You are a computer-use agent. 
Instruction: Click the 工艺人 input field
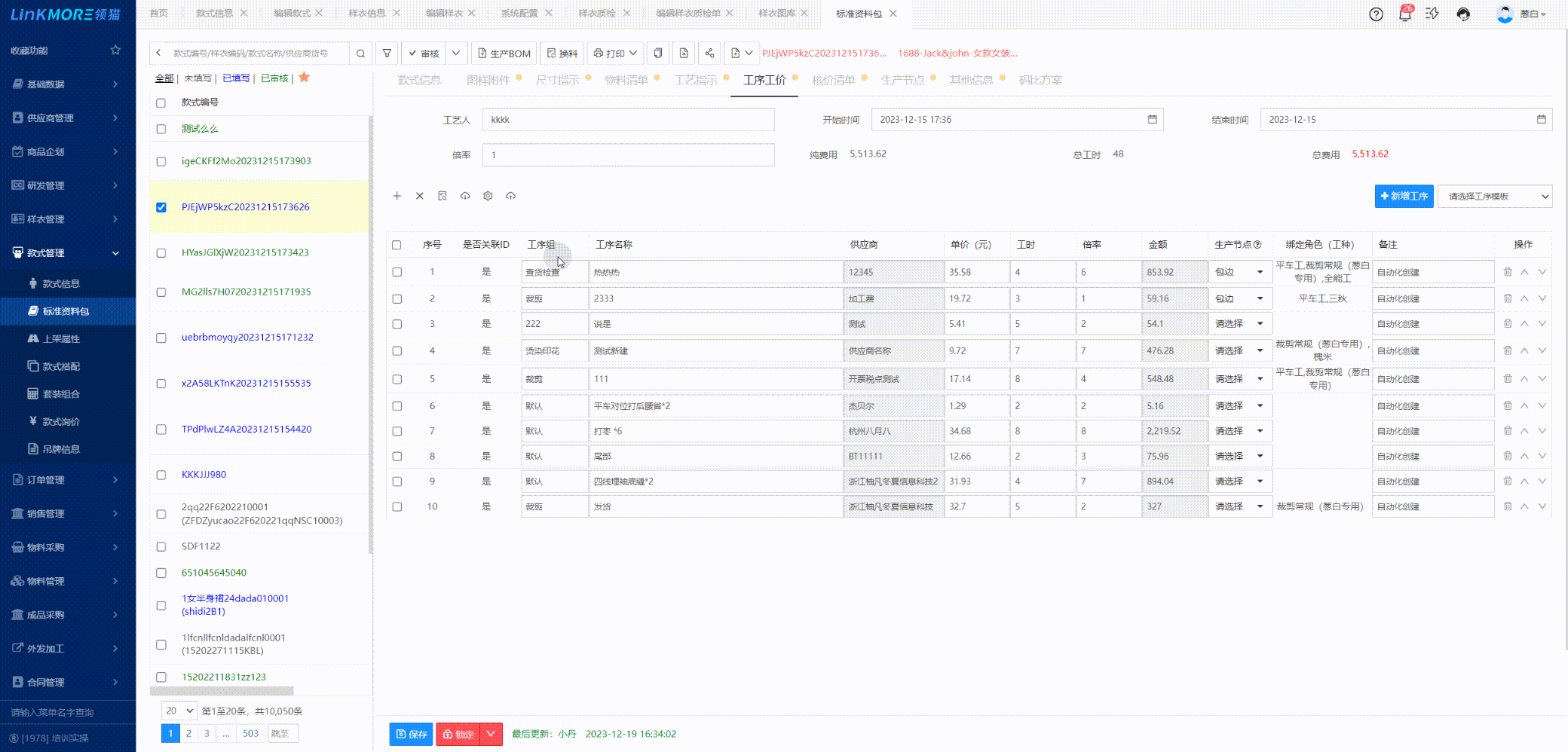[628, 120]
